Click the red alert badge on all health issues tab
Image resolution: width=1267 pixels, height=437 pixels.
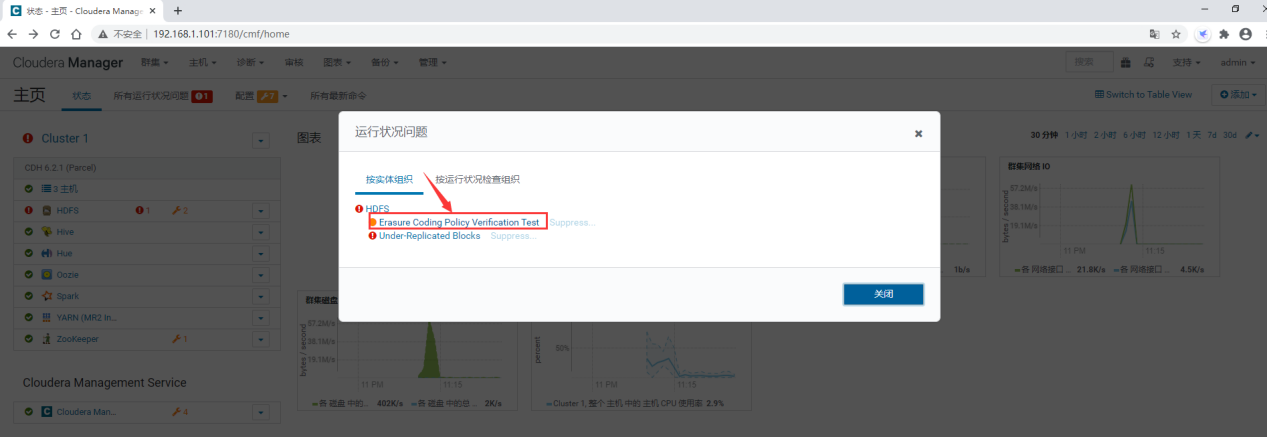click(202, 96)
